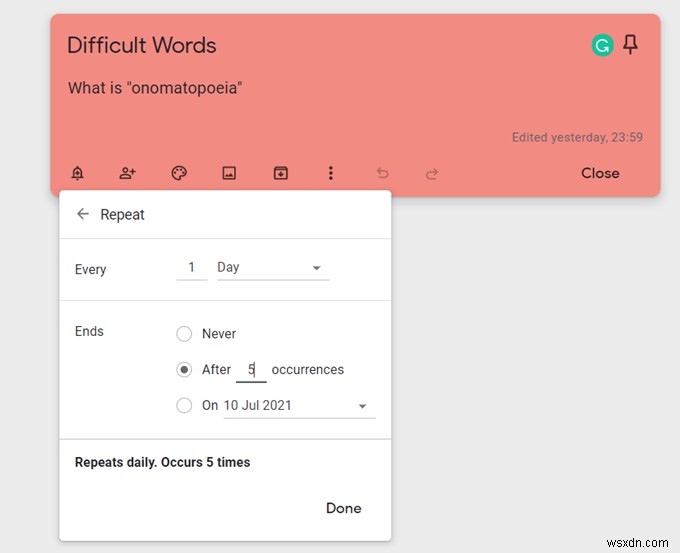
Task: Click Done to save the repeat
Action: tap(343, 508)
